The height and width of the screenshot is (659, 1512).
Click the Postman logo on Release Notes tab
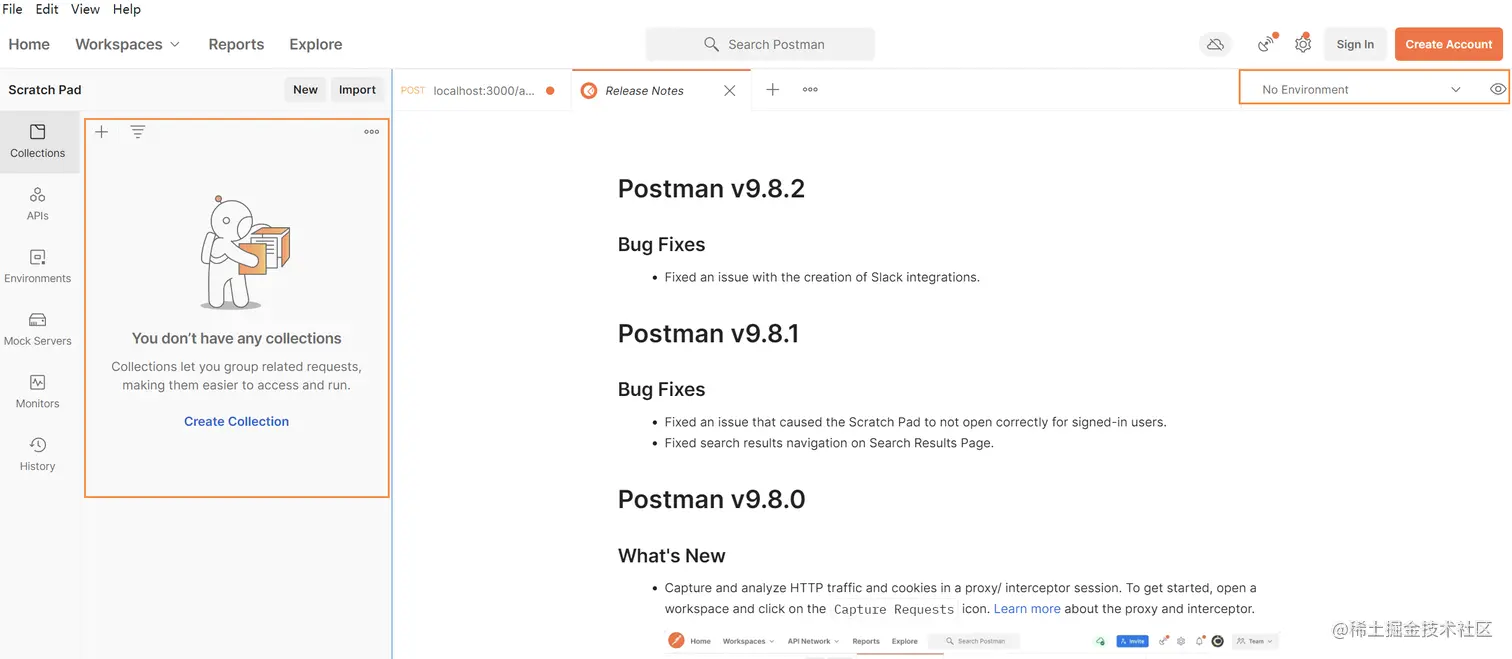coord(589,91)
